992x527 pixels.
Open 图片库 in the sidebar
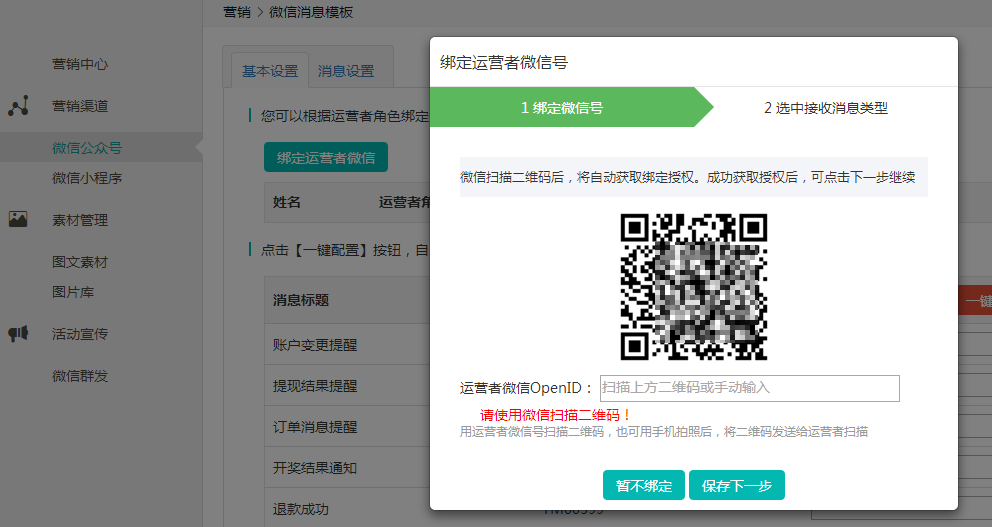(73, 292)
